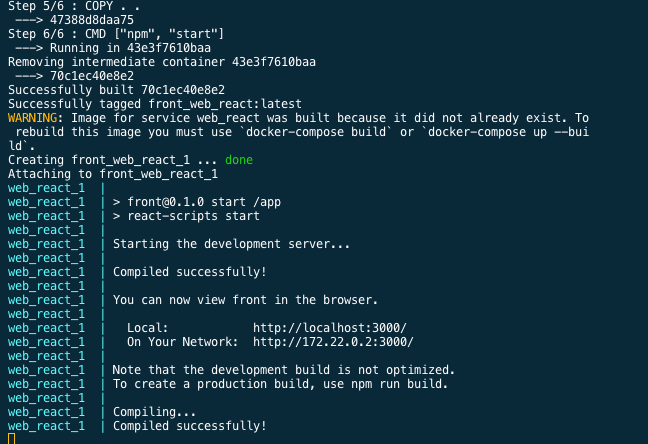Click 'Removing intermediate container' line
The height and width of the screenshot is (444, 648).
coord(162,62)
